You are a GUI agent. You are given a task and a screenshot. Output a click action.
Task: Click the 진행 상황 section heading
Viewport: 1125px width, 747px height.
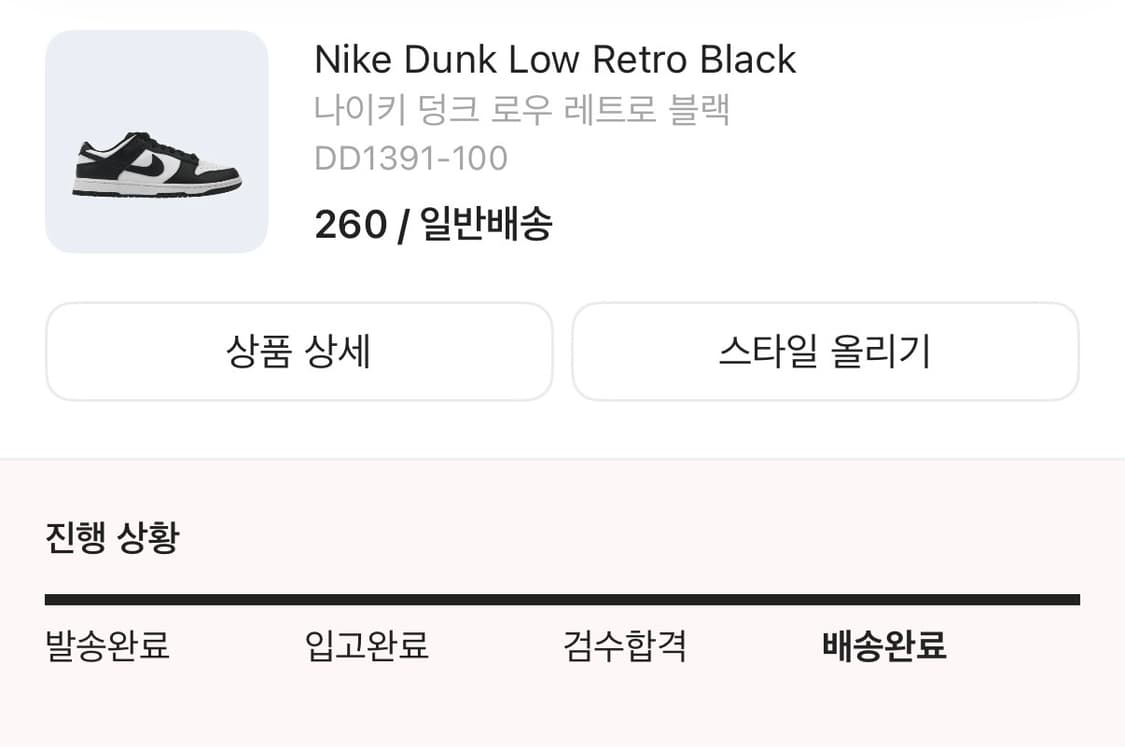(112, 538)
